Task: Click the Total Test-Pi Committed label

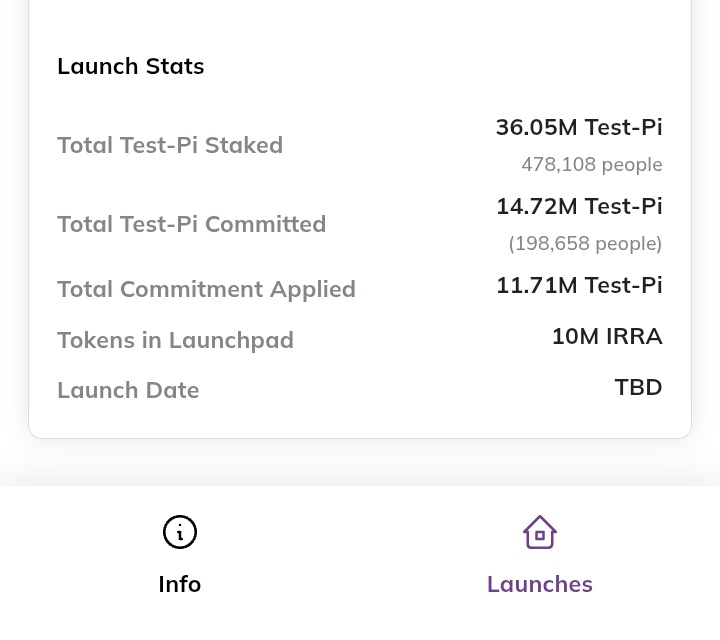Action: [191, 224]
